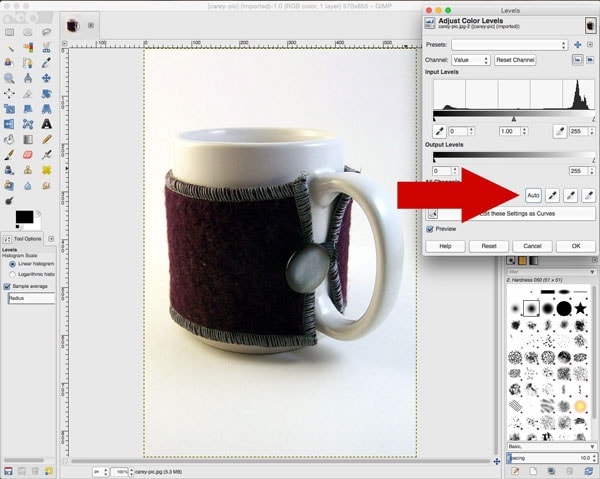
Task: Select the Scissors Select tool
Action: pyautogui.click(x=46, y=48)
